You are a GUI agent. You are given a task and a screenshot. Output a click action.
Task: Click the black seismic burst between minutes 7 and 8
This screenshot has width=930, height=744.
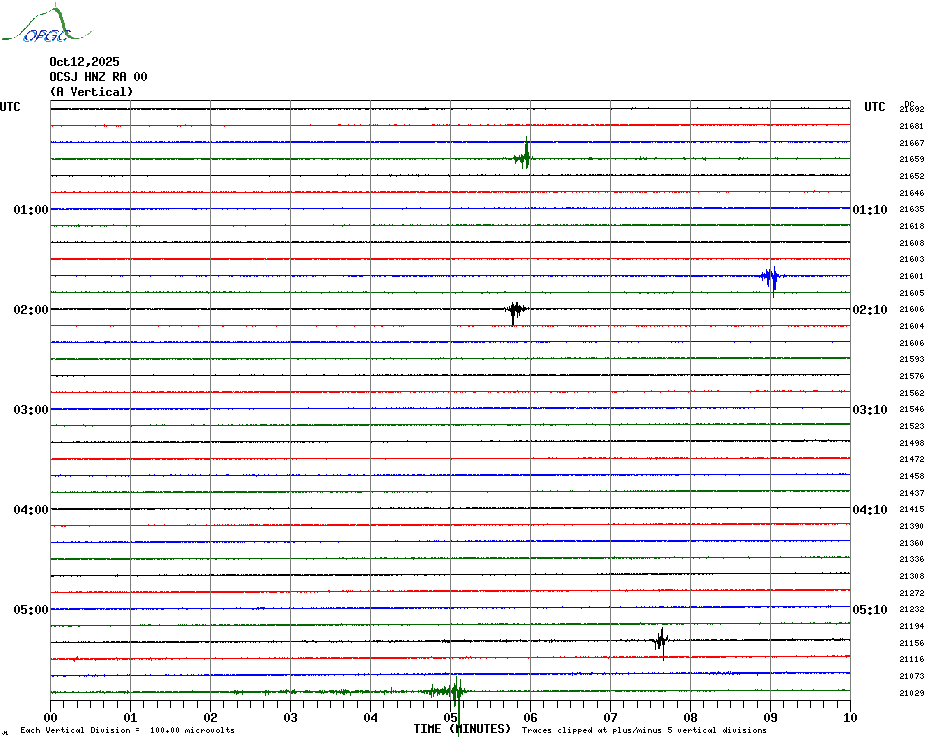tap(660, 641)
